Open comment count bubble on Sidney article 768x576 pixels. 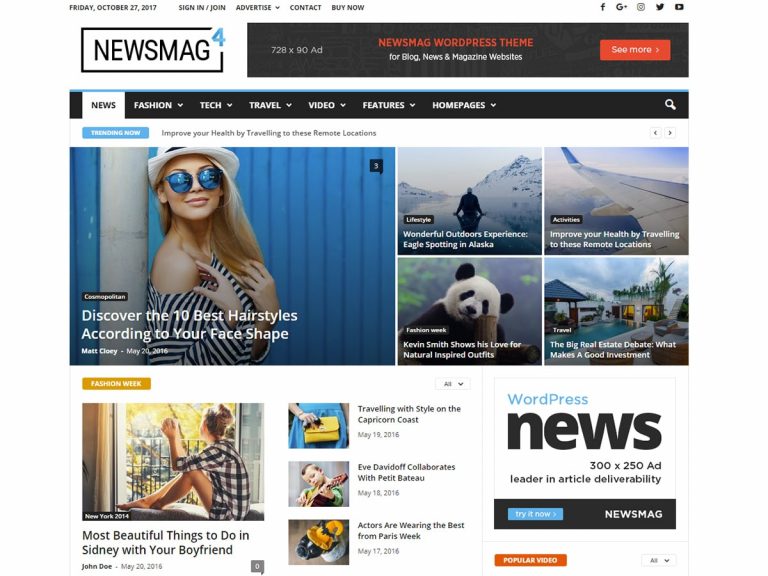(x=257, y=566)
